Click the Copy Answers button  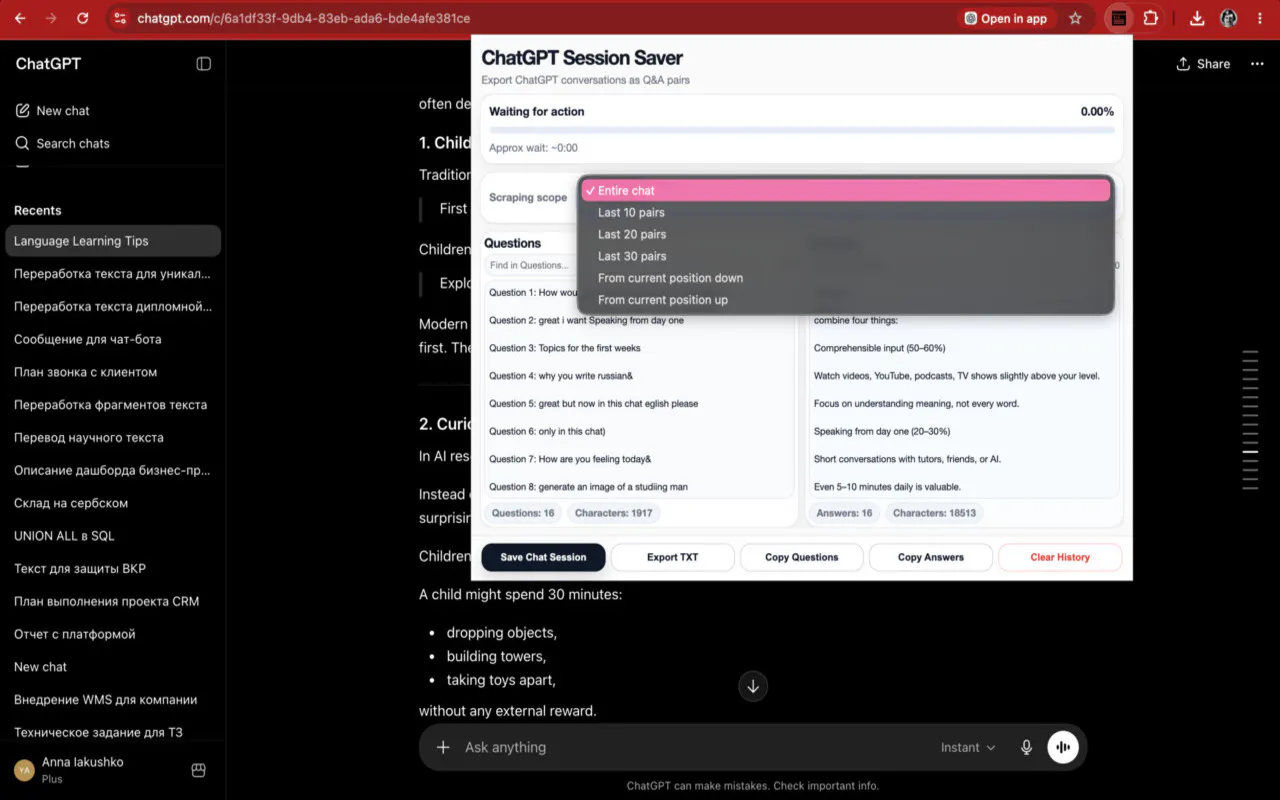point(931,557)
